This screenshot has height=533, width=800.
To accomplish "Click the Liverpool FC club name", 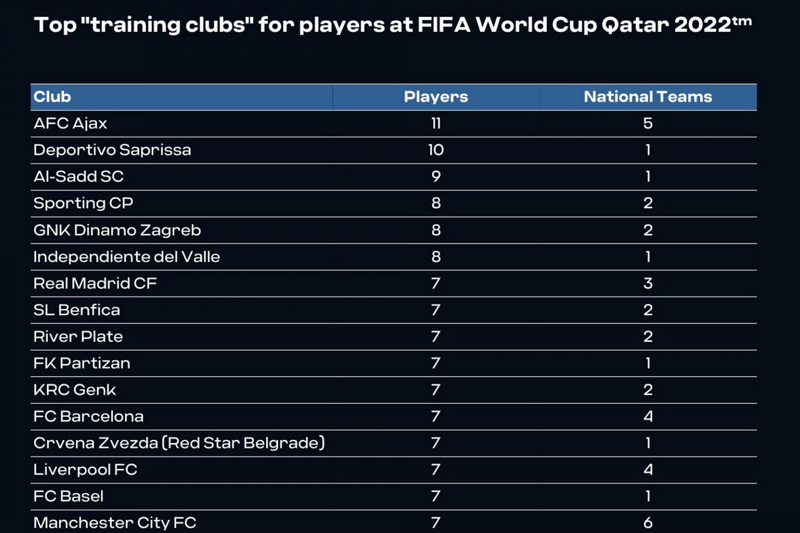I will (x=84, y=469).
